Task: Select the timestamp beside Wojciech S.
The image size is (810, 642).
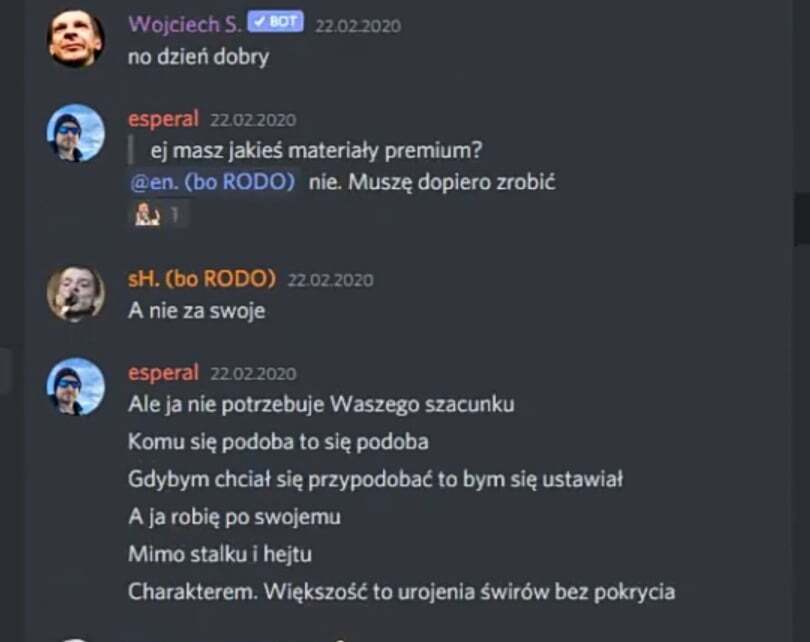Action: pyautogui.click(x=358, y=26)
